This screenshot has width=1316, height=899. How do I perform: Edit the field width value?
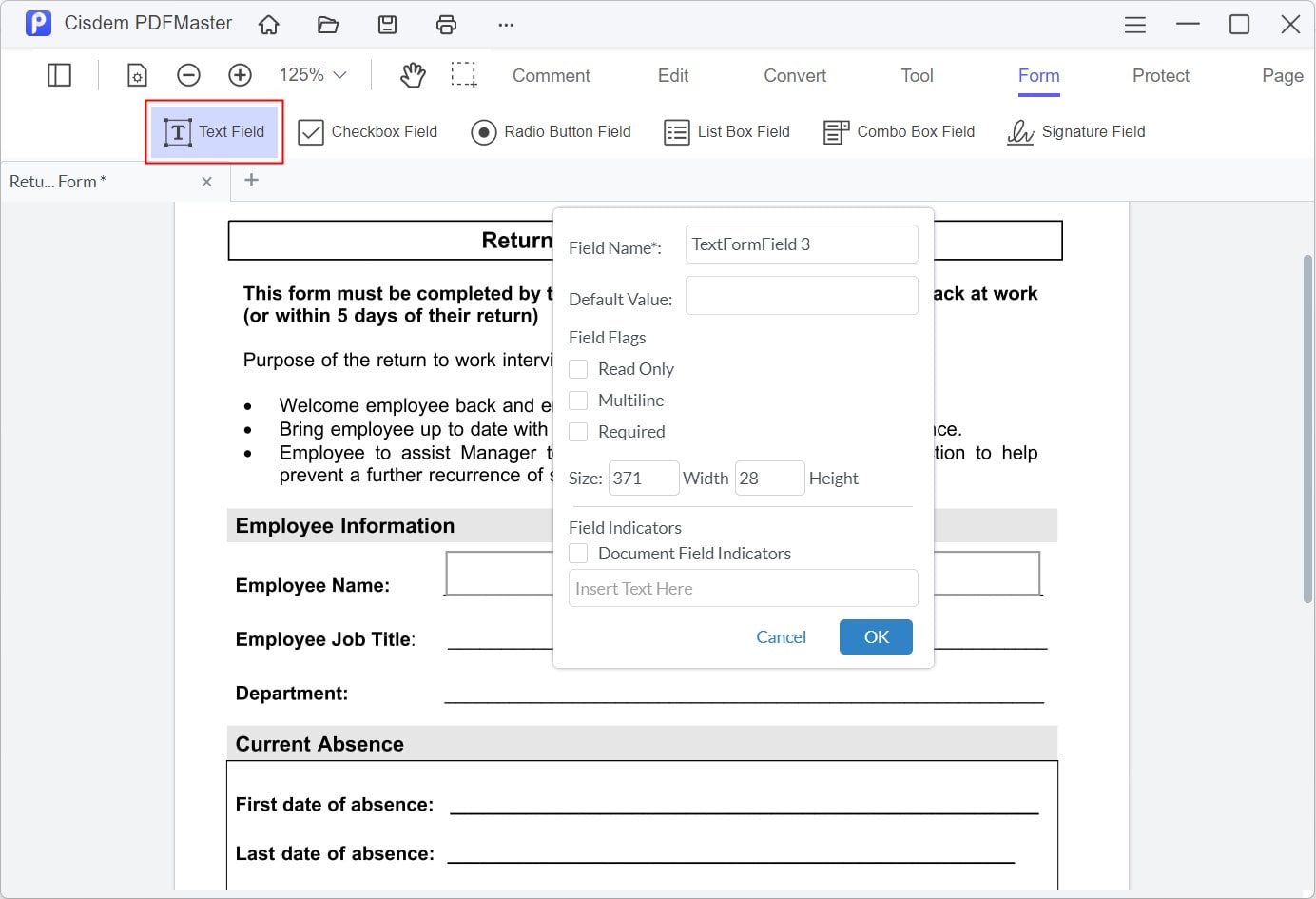click(x=644, y=478)
